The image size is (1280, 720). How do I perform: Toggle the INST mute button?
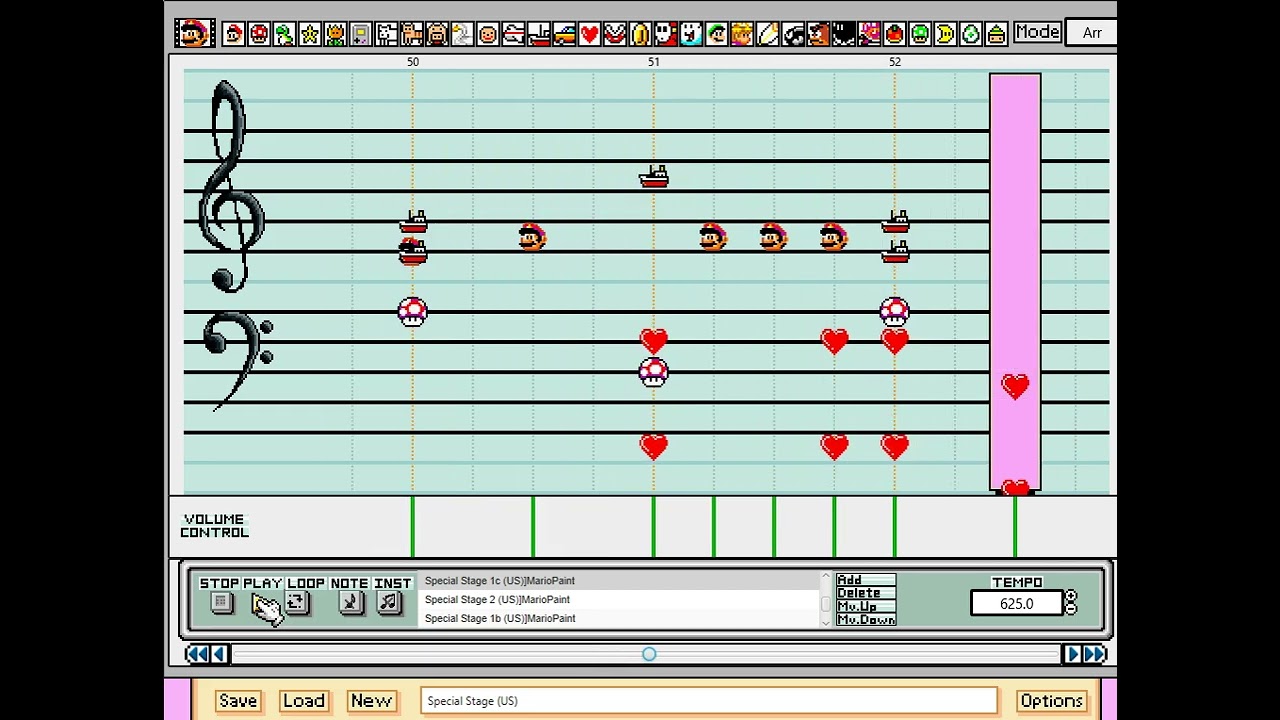pyautogui.click(x=390, y=603)
